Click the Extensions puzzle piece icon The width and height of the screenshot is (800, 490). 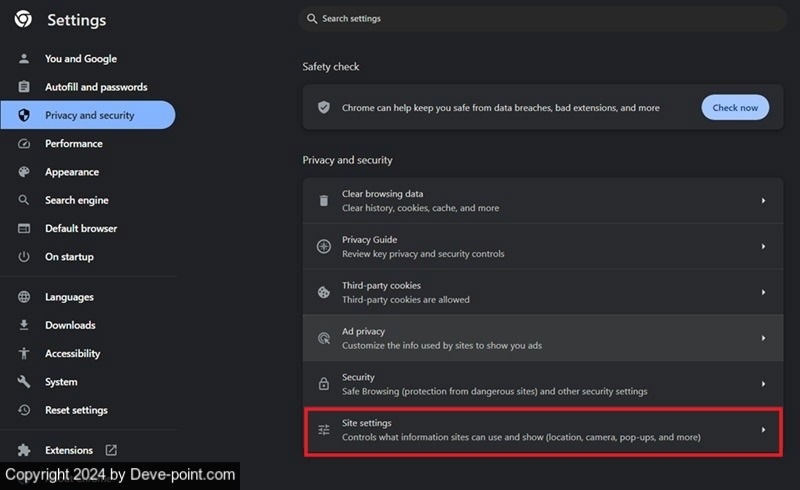tap(24, 450)
